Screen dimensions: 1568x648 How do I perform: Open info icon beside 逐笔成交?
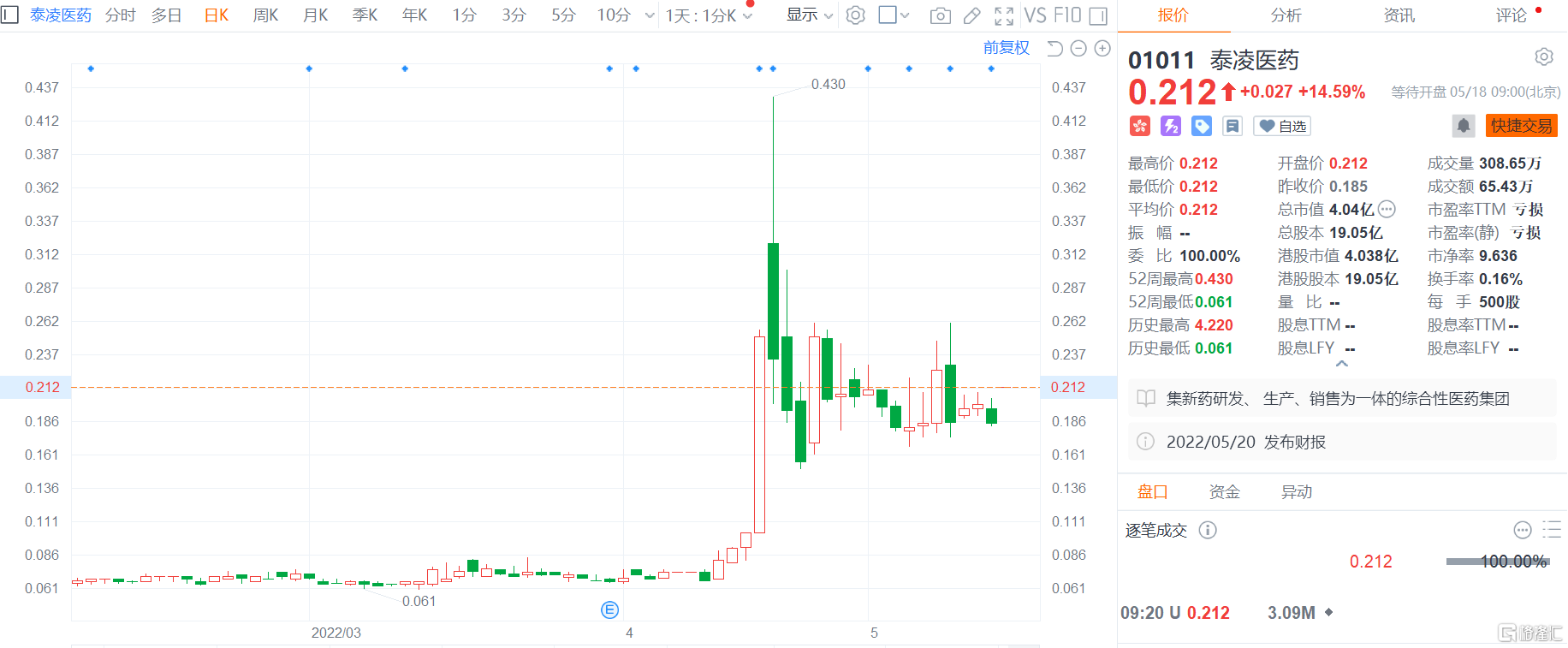click(1208, 530)
